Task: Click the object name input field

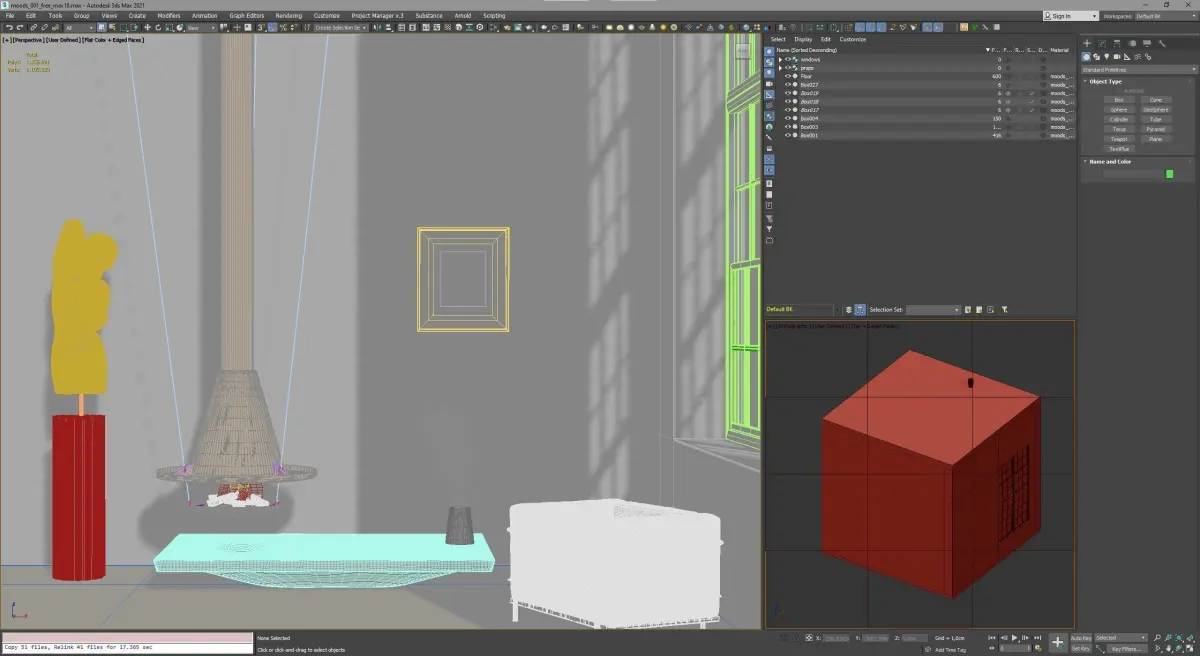Action: pyautogui.click(x=1132, y=174)
